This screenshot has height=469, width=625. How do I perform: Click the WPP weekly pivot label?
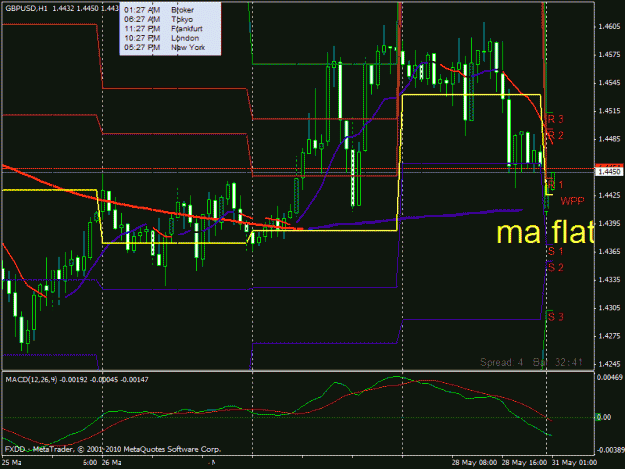pyautogui.click(x=572, y=201)
